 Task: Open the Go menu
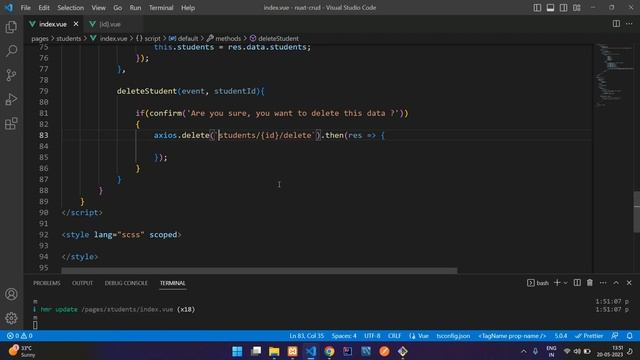118,8
